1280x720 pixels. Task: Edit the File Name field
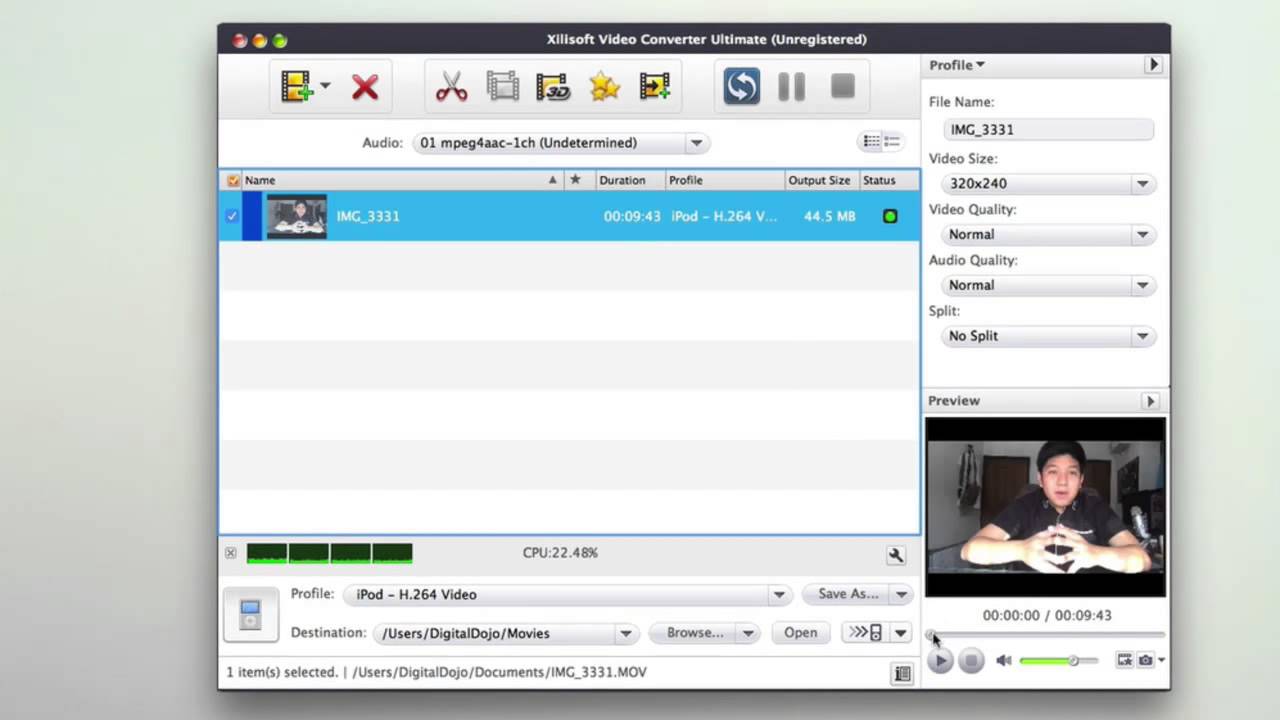[x=1048, y=130]
